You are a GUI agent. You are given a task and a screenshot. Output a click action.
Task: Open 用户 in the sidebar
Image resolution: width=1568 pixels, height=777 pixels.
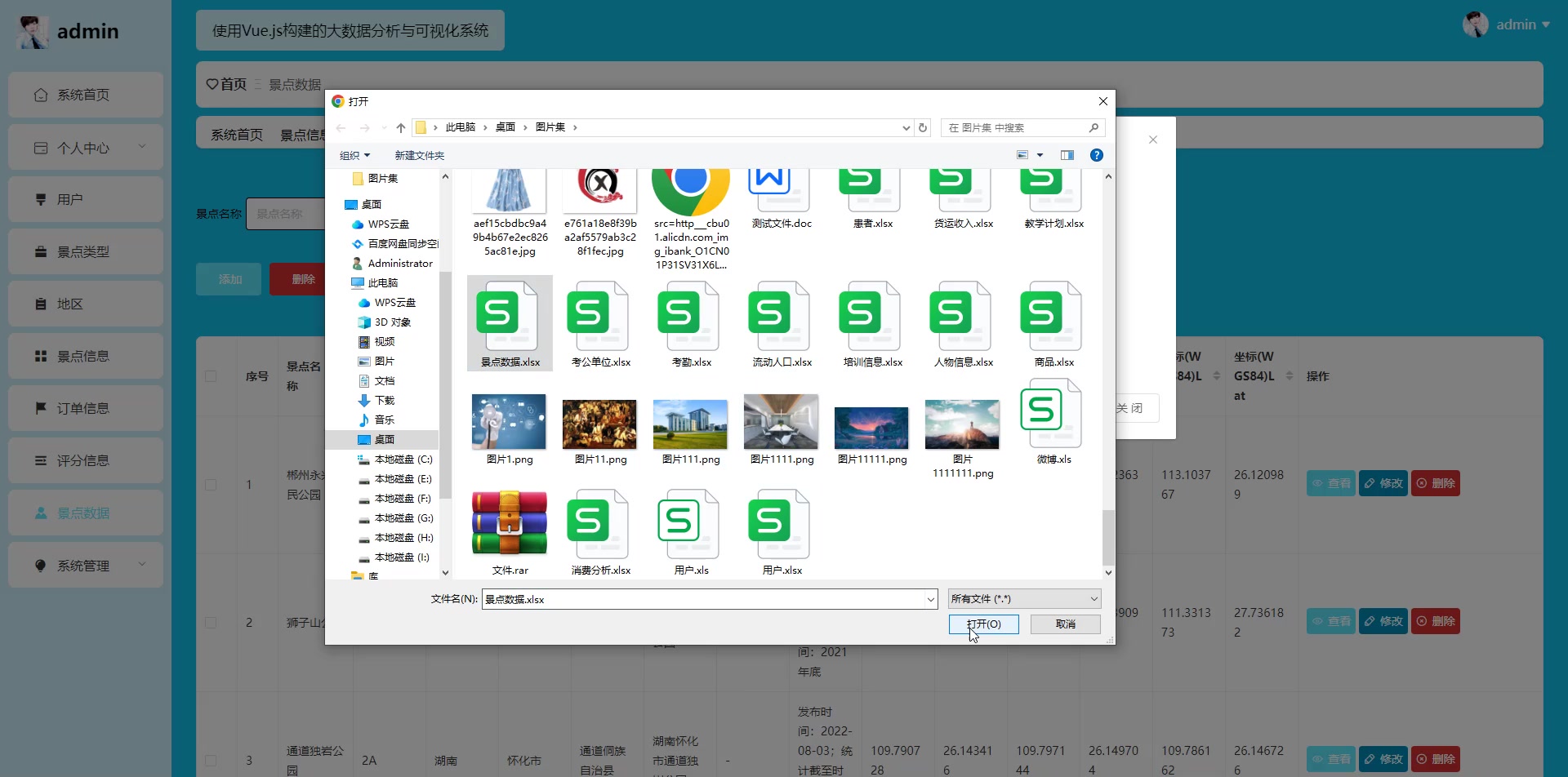[x=86, y=199]
